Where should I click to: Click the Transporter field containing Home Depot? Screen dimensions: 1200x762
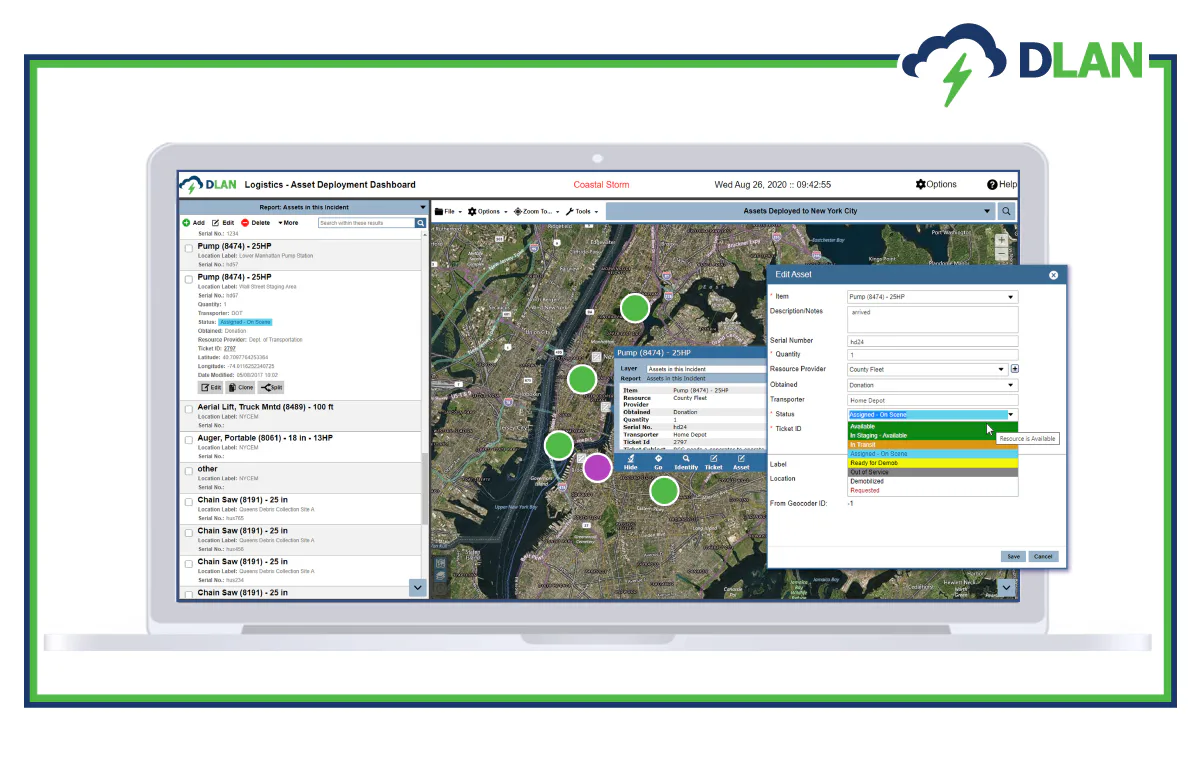pyautogui.click(x=932, y=400)
